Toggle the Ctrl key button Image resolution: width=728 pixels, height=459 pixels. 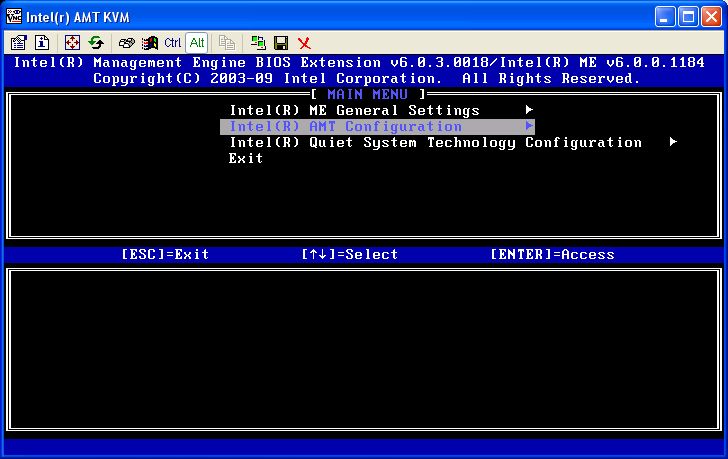(173, 43)
